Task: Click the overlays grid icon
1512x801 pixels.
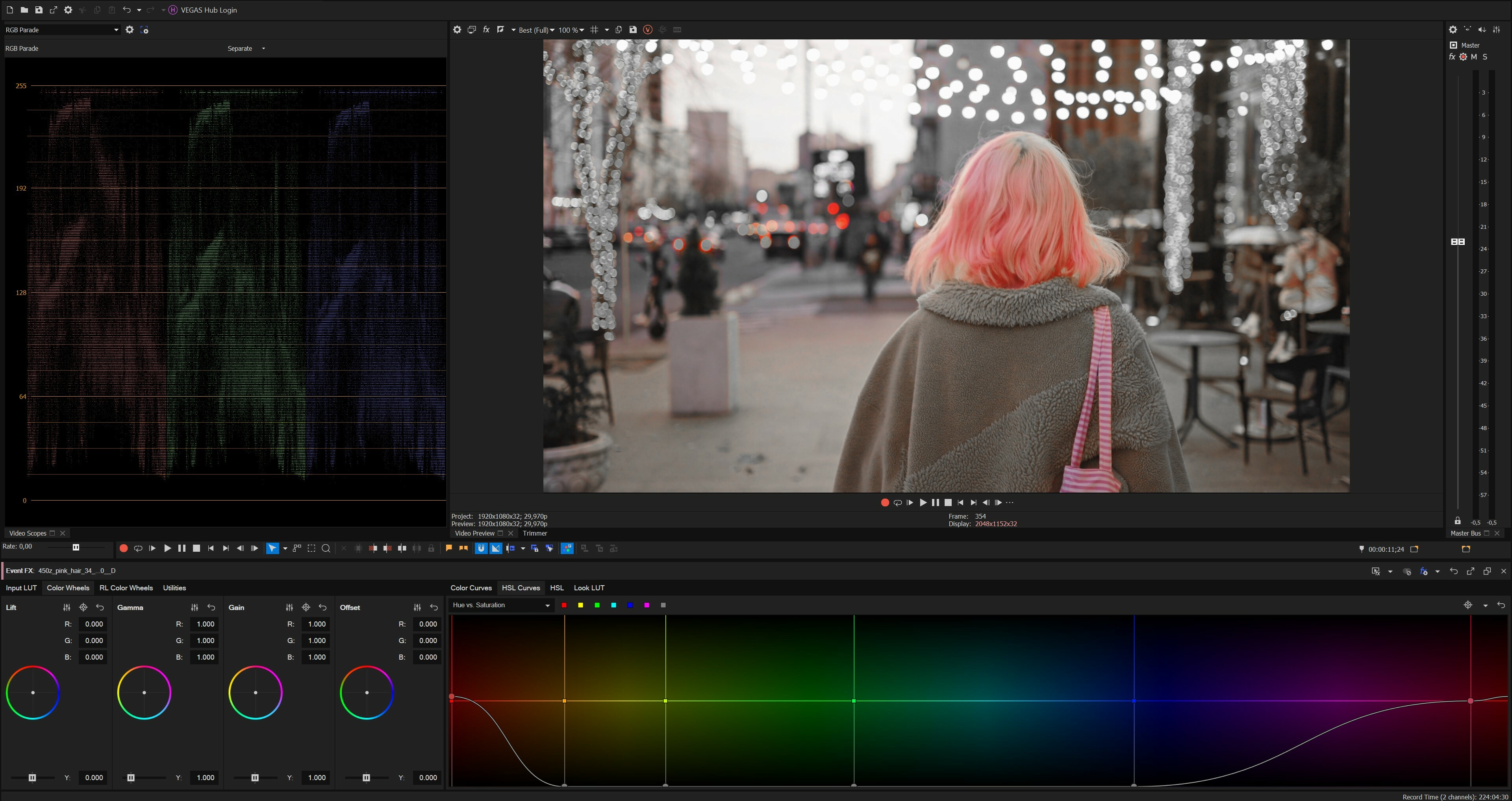Action: [594, 30]
